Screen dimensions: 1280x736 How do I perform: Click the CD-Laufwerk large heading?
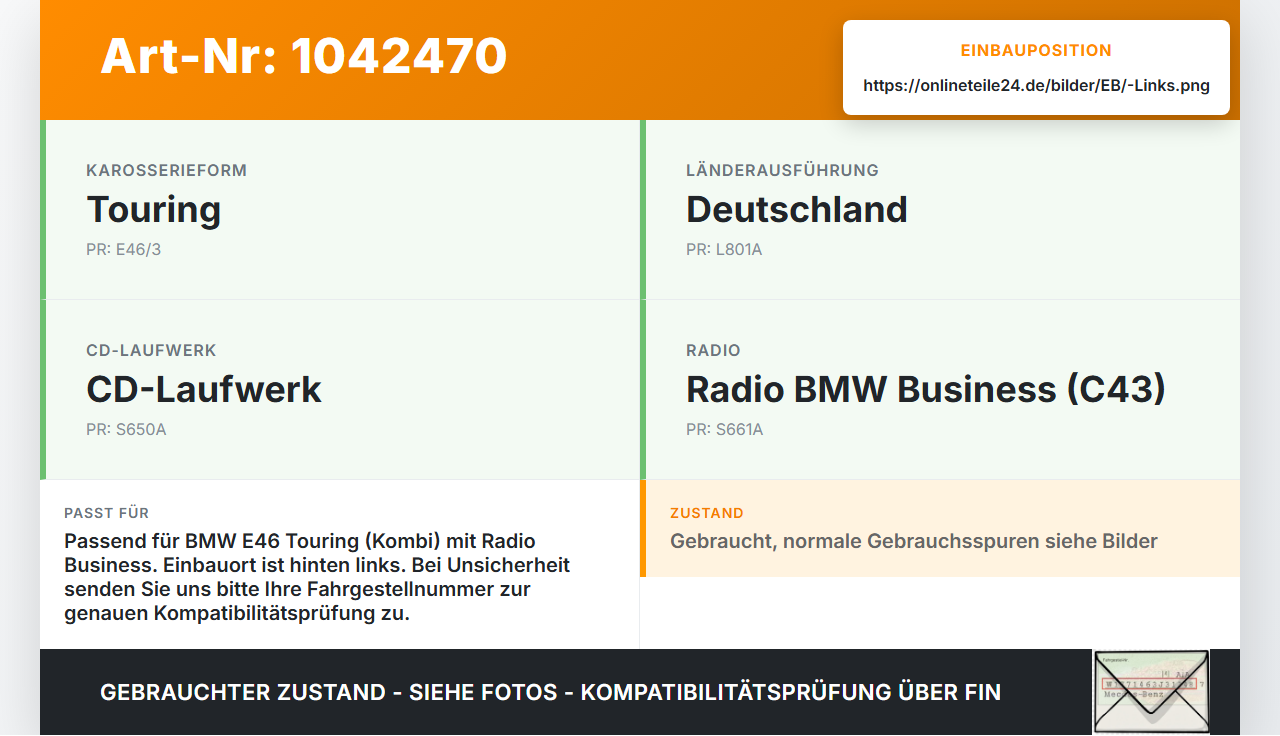coord(204,390)
